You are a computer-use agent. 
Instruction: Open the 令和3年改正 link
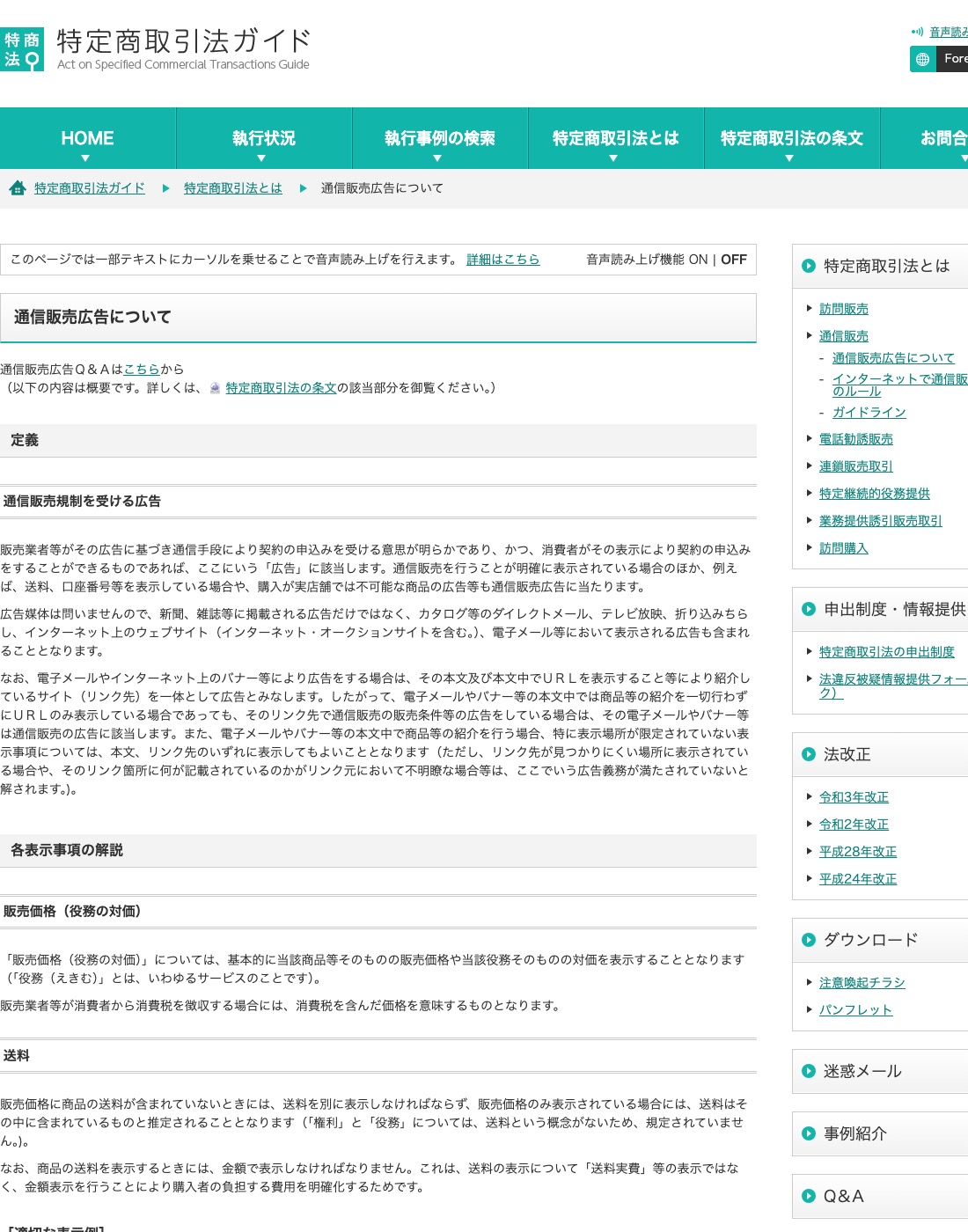coord(854,797)
